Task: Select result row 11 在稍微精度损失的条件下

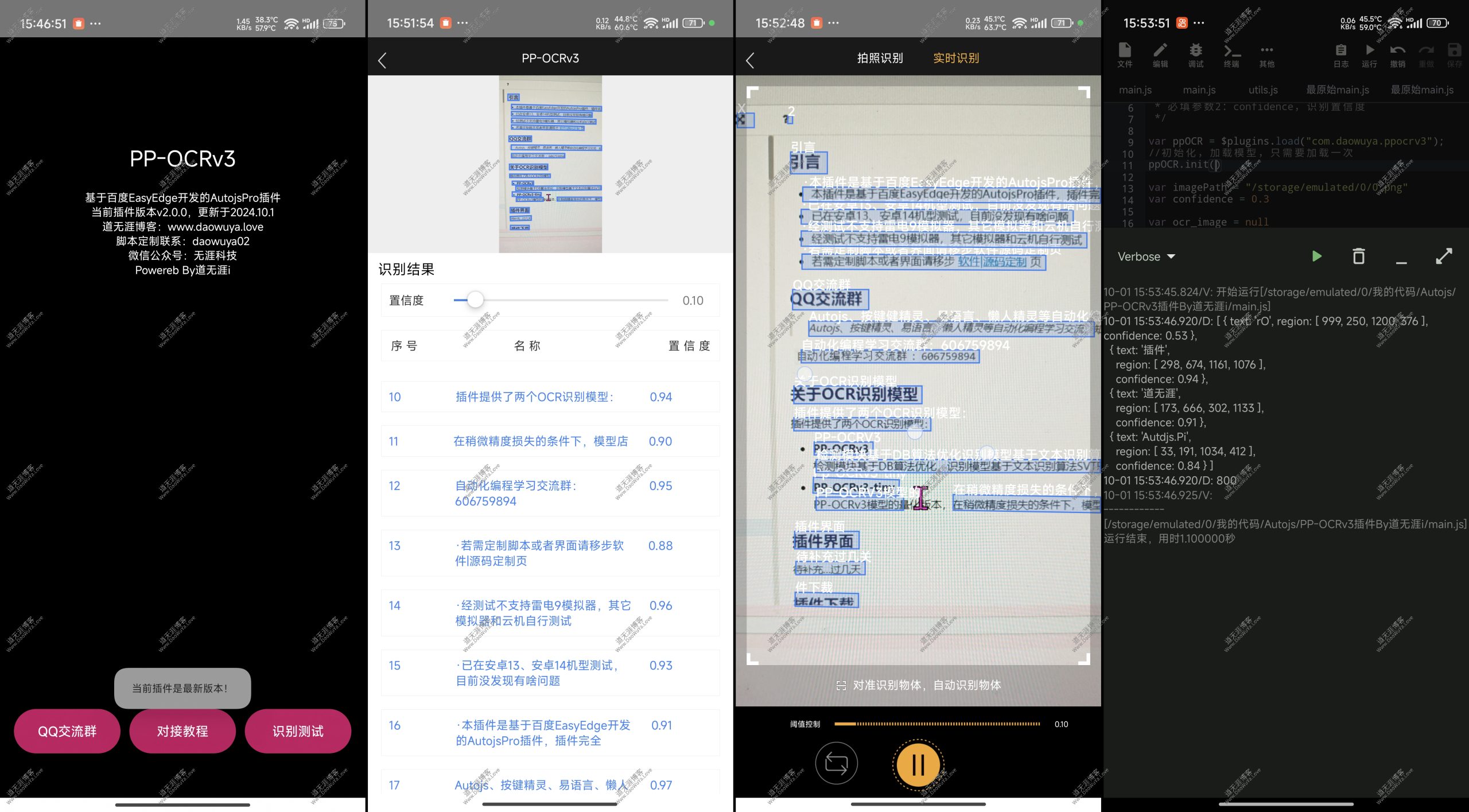Action: (x=550, y=441)
